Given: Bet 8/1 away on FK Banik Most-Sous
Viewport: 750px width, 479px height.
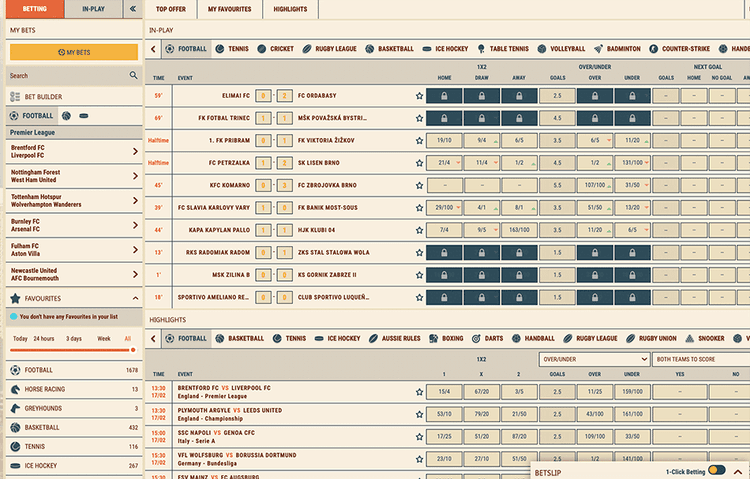Looking at the screenshot, I should (x=519, y=208).
